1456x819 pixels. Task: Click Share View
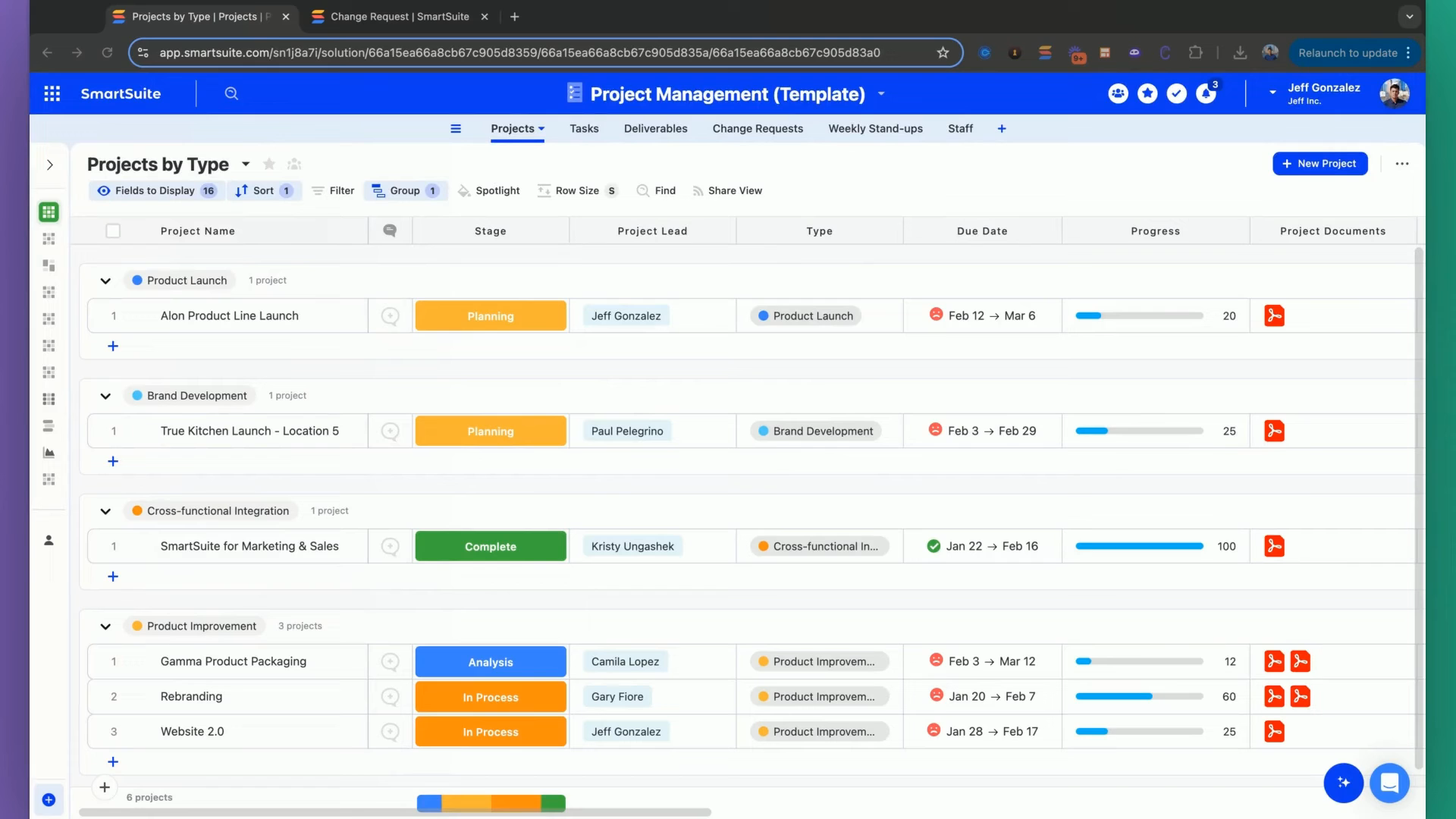[x=726, y=191]
